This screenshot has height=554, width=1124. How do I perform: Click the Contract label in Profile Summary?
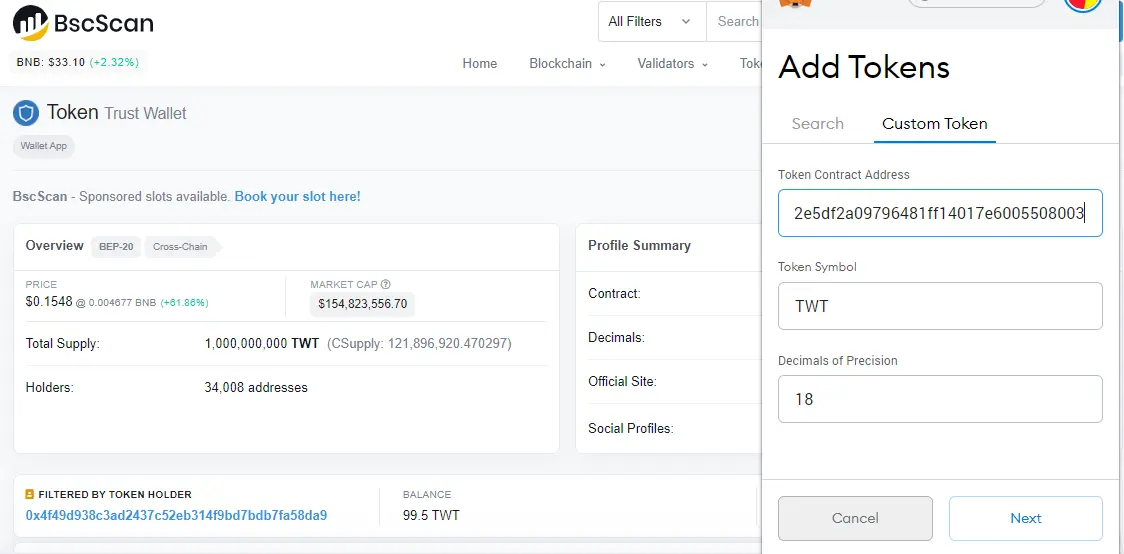pos(614,293)
